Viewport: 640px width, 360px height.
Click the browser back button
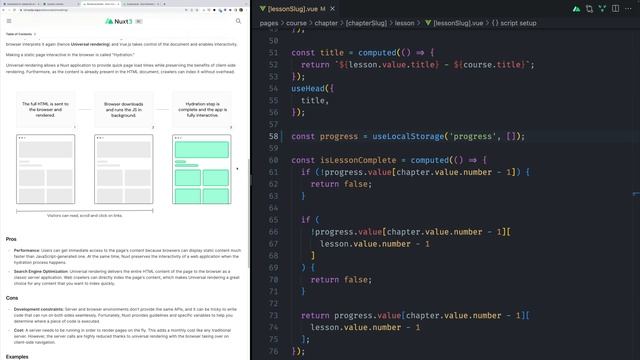[3, 10]
